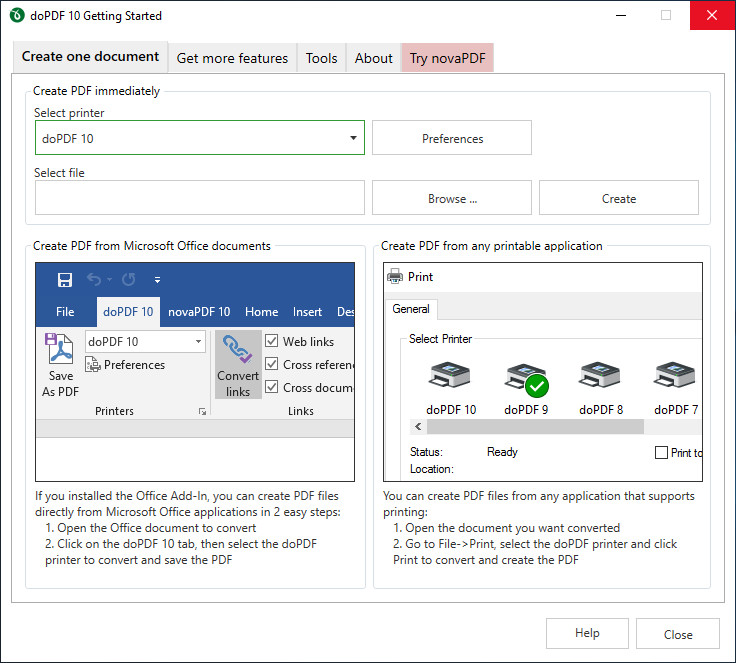Image resolution: width=736 pixels, height=663 pixels.
Task: Click the Preferences label in ribbon preview
Action: [x=134, y=365]
